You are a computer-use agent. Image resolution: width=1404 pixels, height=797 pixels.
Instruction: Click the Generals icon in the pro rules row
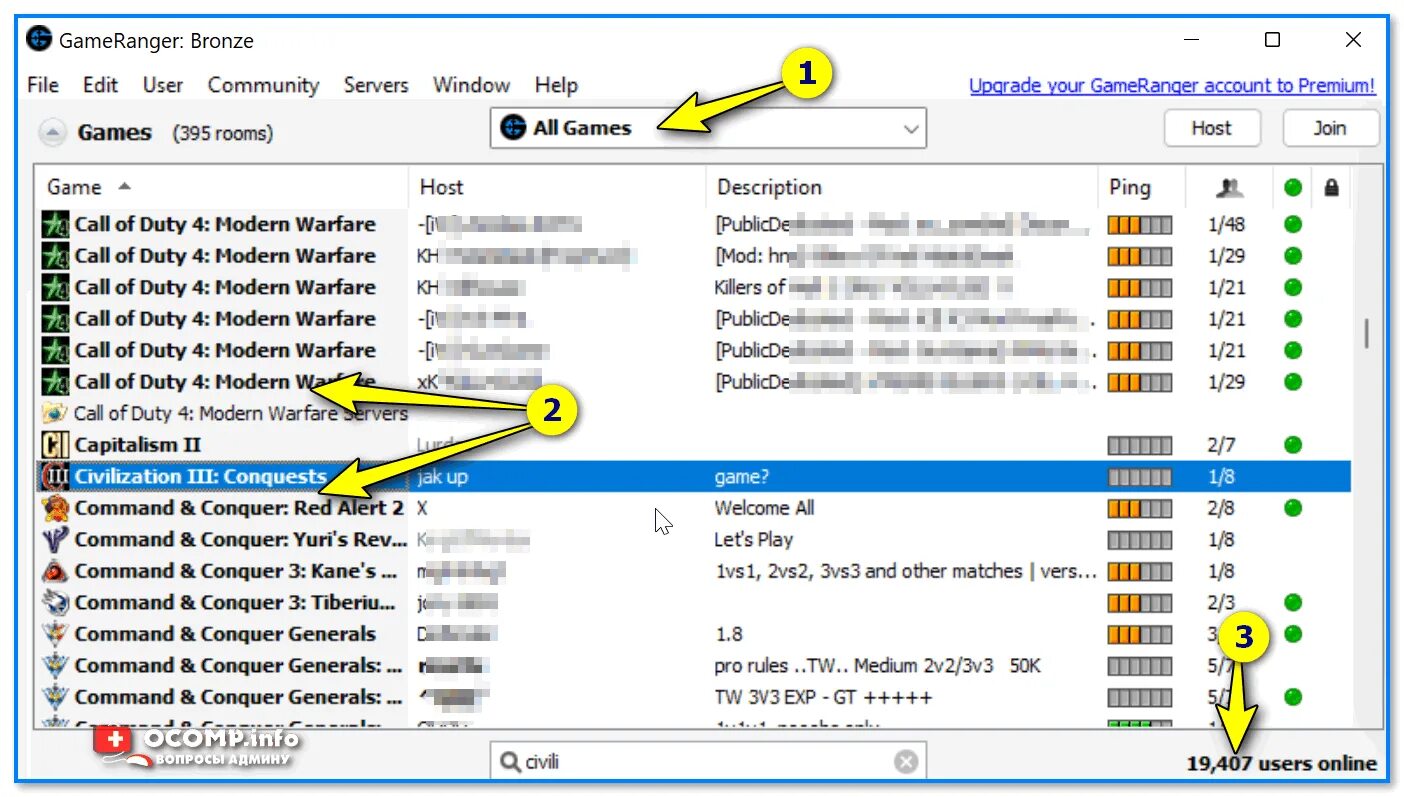[x=54, y=666]
